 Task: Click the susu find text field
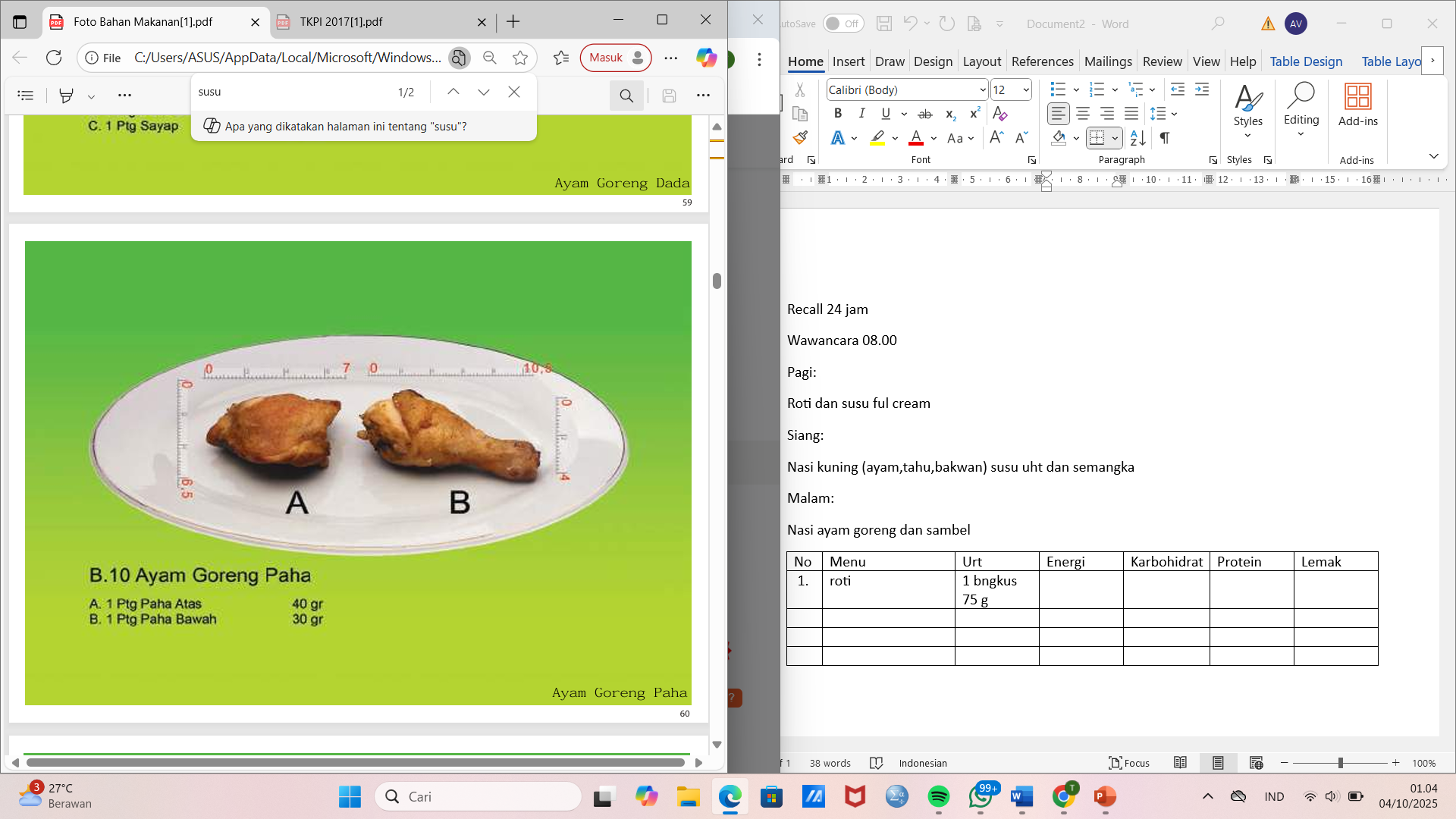click(292, 92)
